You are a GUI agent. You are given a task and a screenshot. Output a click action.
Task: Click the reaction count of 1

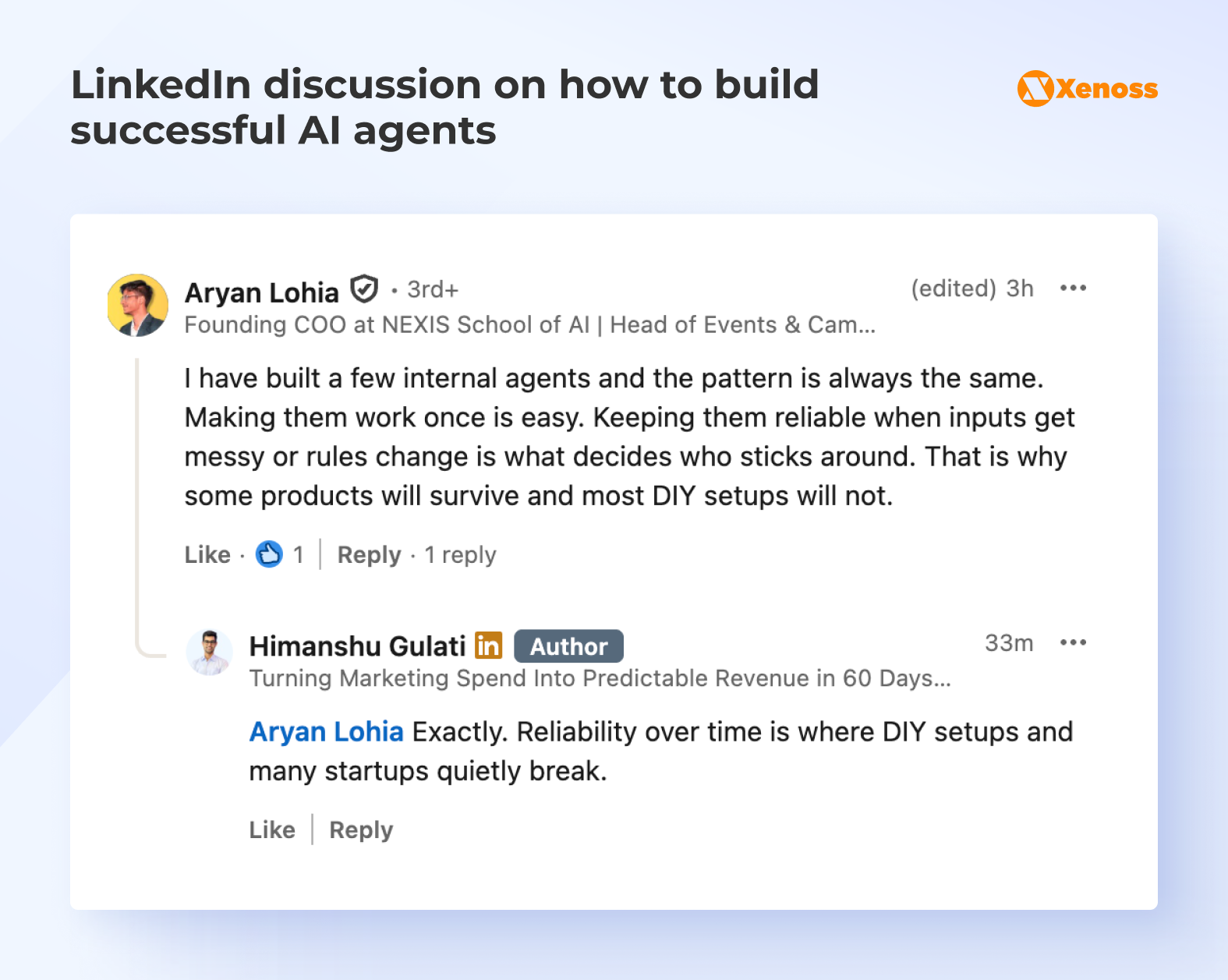coord(298,554)
